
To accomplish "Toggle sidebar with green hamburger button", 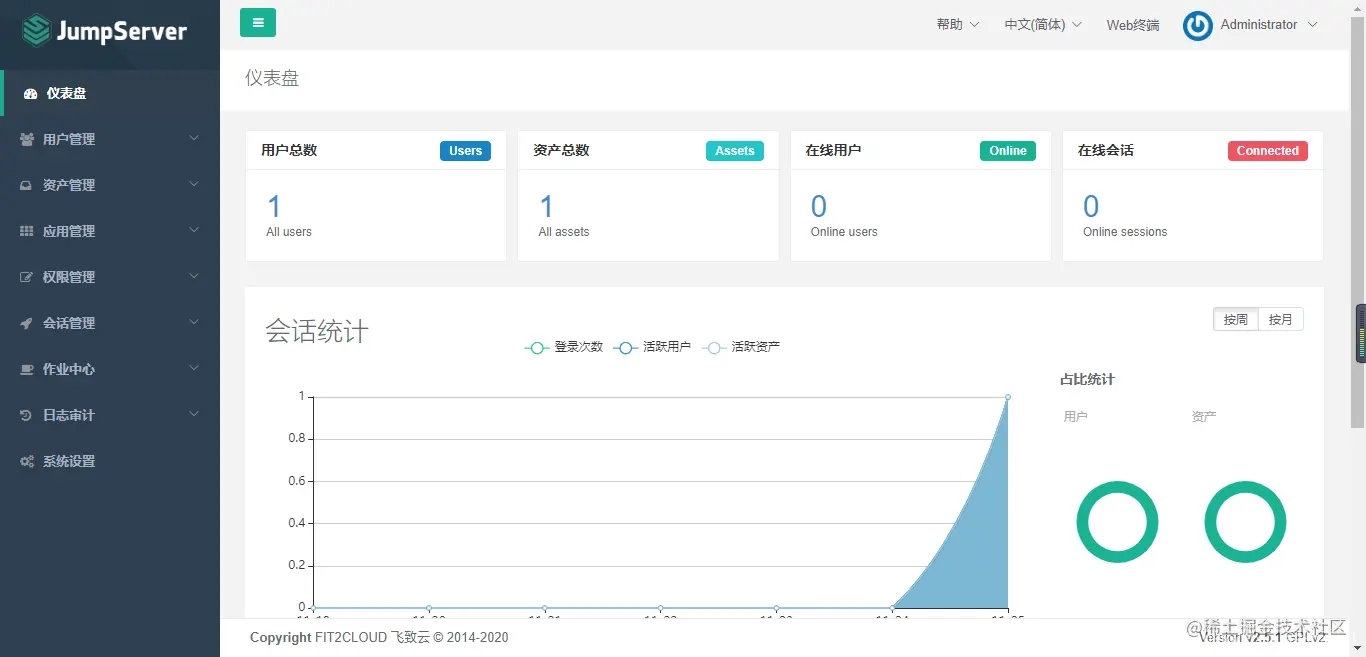I will coord(258,22).
